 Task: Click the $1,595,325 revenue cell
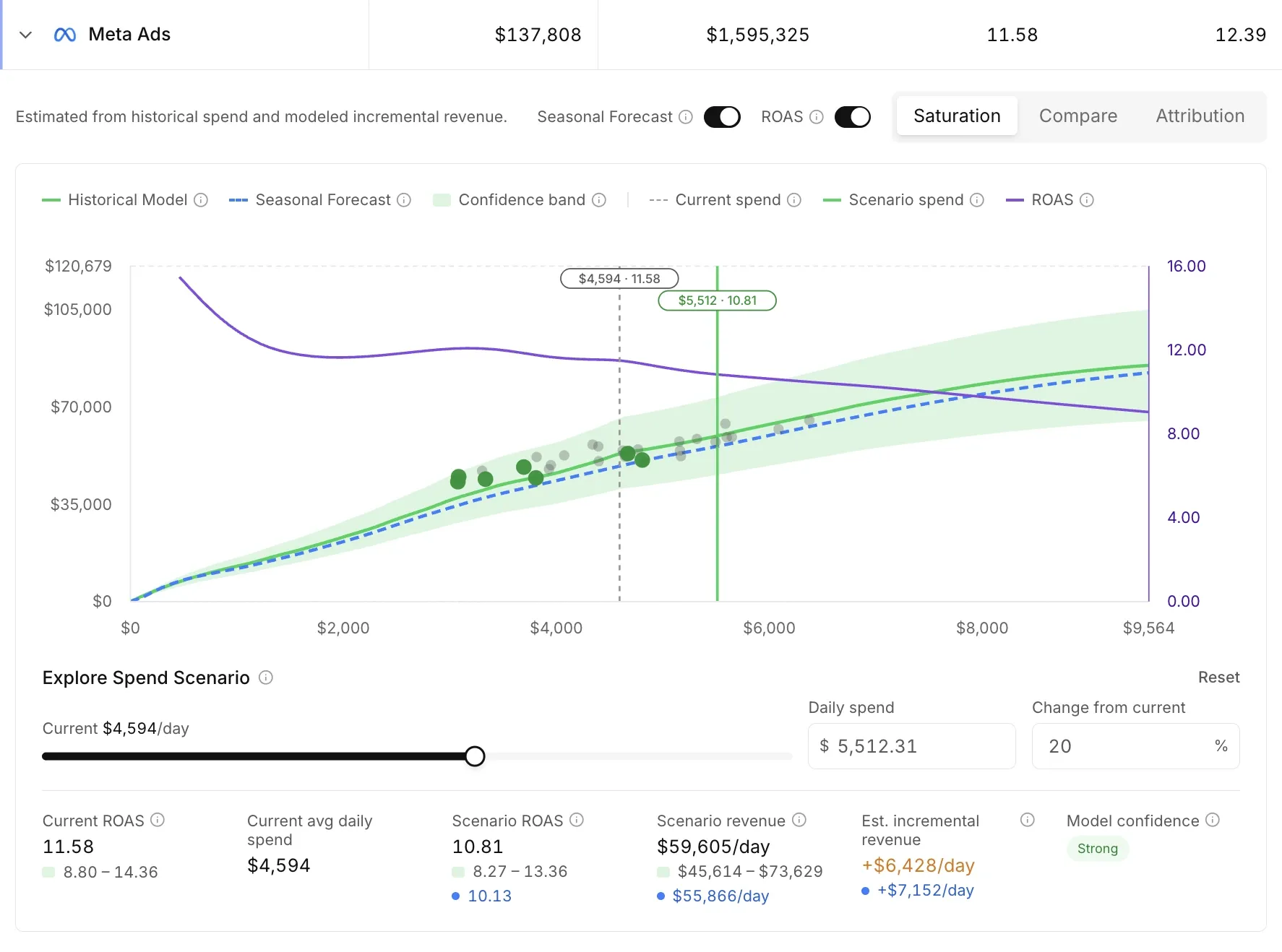(757, 35)
